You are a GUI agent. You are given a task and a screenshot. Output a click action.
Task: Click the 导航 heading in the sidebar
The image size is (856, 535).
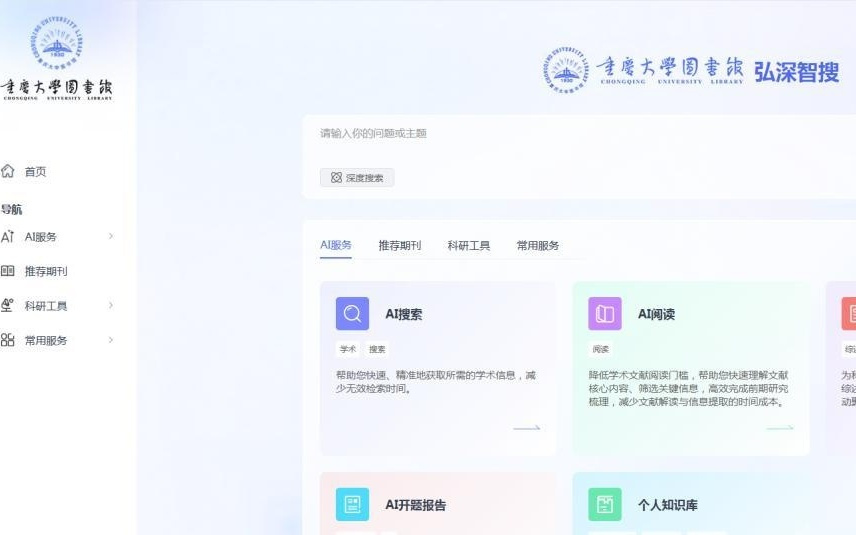click(x=11, y=209)
